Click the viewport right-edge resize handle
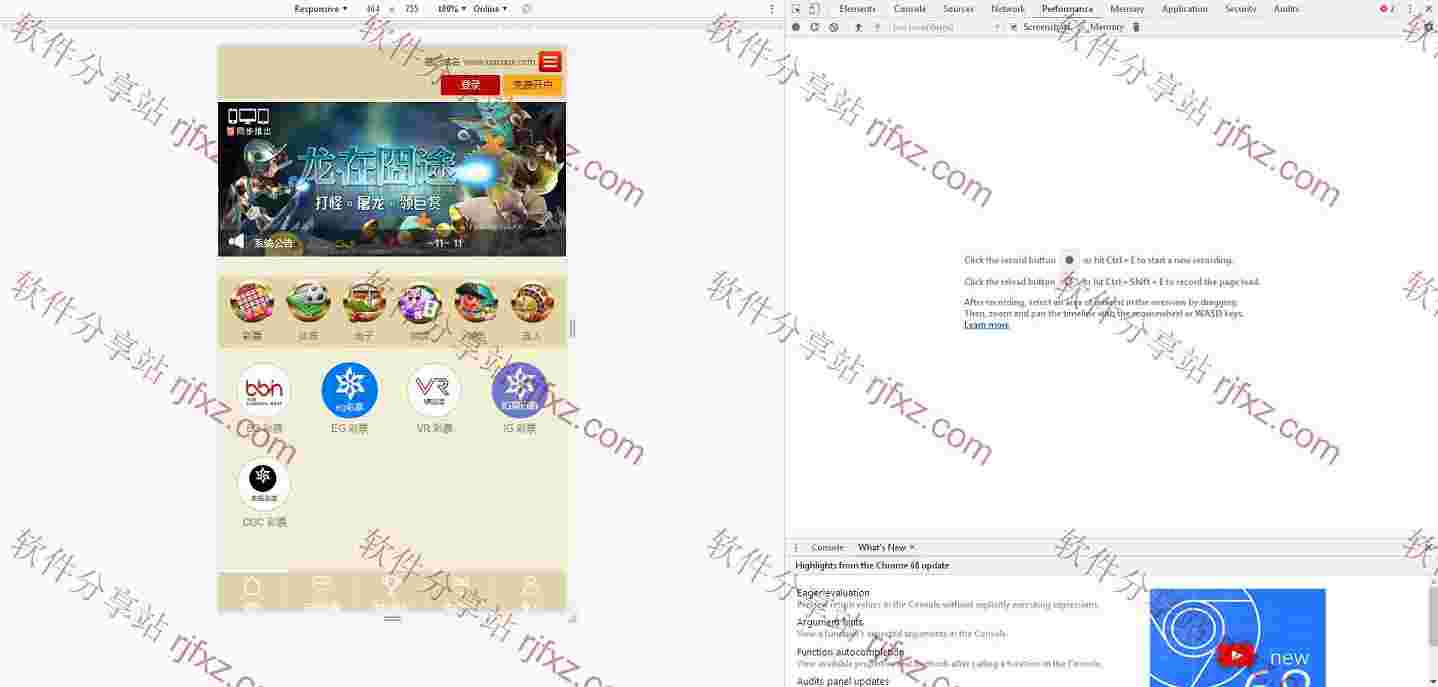 [x=572, y=328]
